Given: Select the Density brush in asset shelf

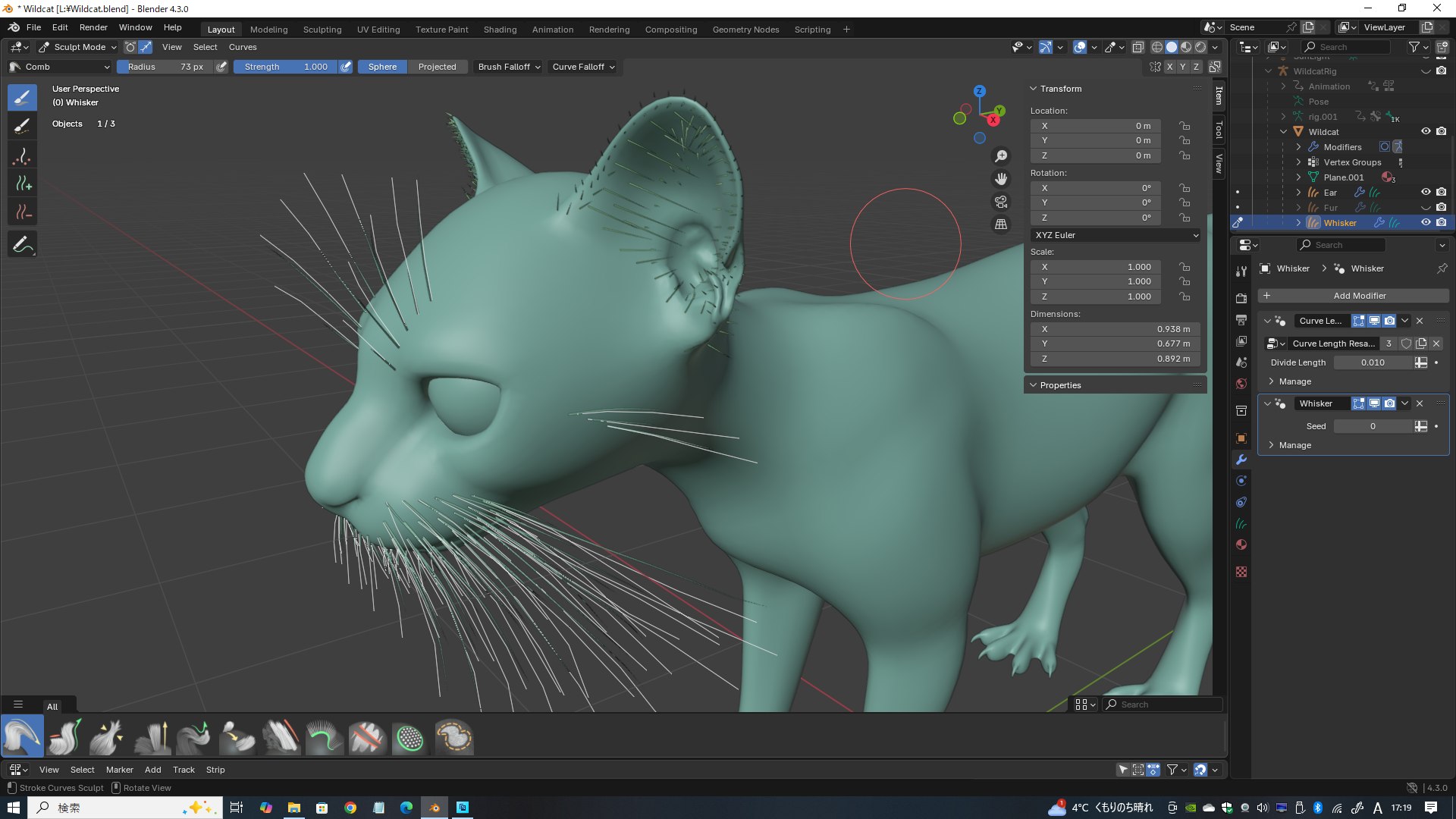Looking at the screenshot, I should click(410, 737).
